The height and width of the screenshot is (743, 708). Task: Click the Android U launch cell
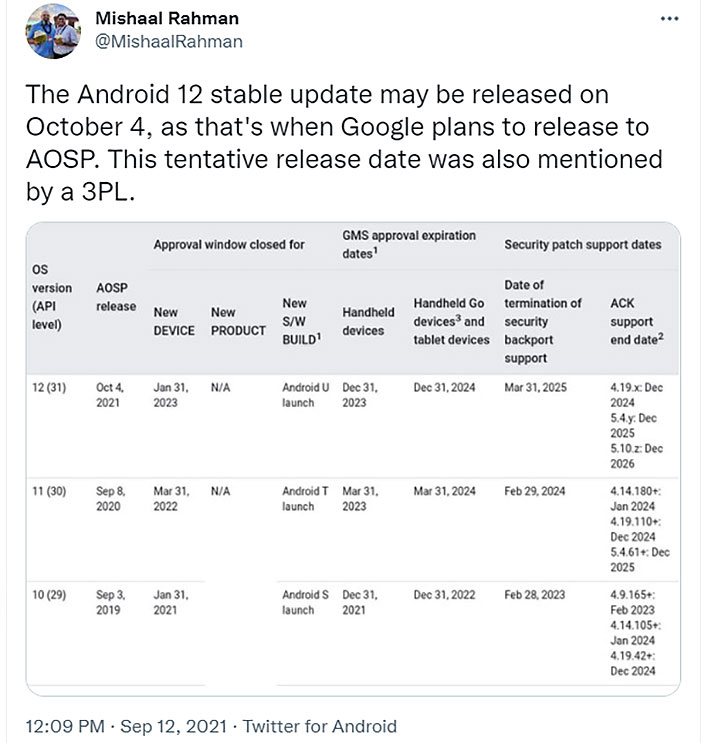click(306, 395)
